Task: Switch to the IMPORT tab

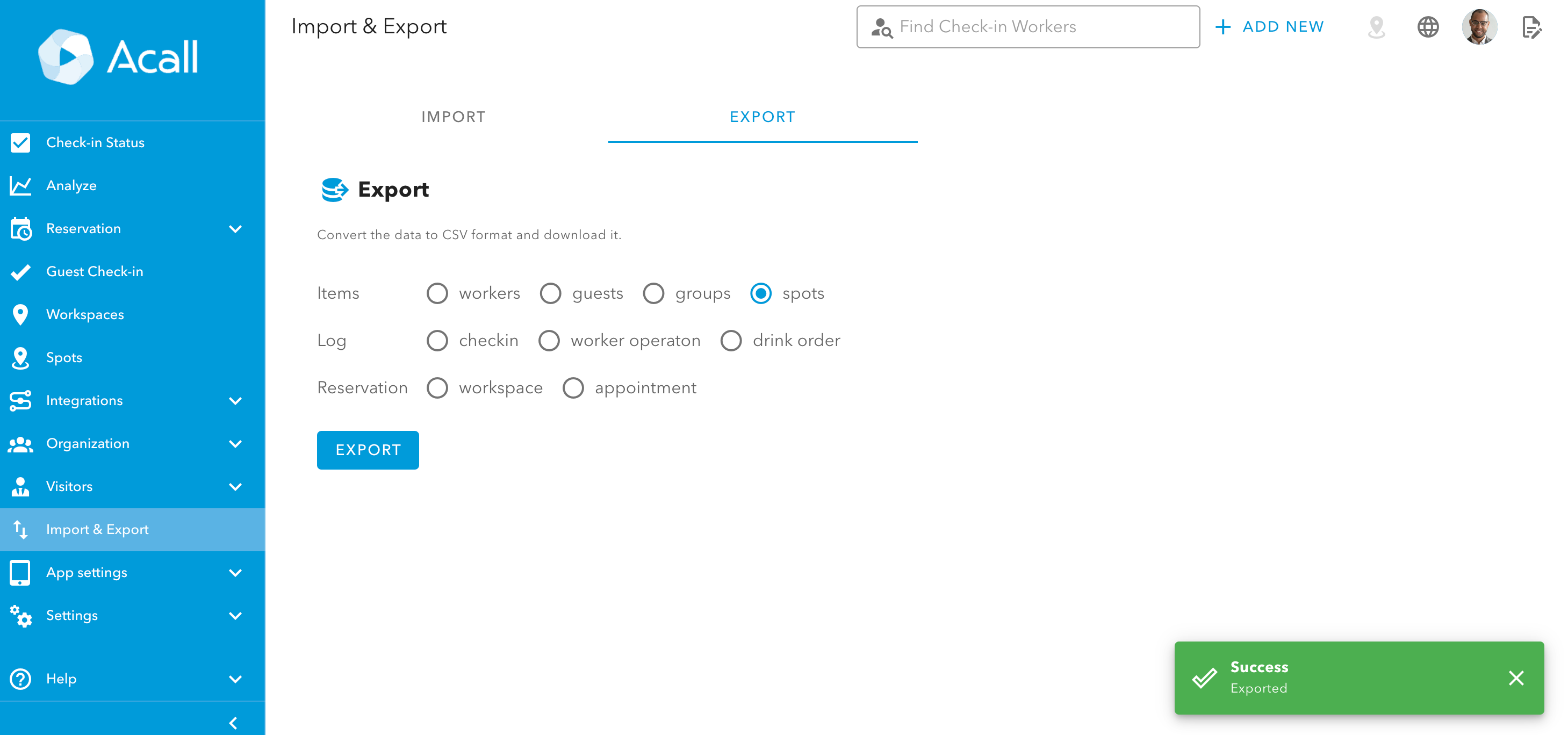Action: [454, 117]
